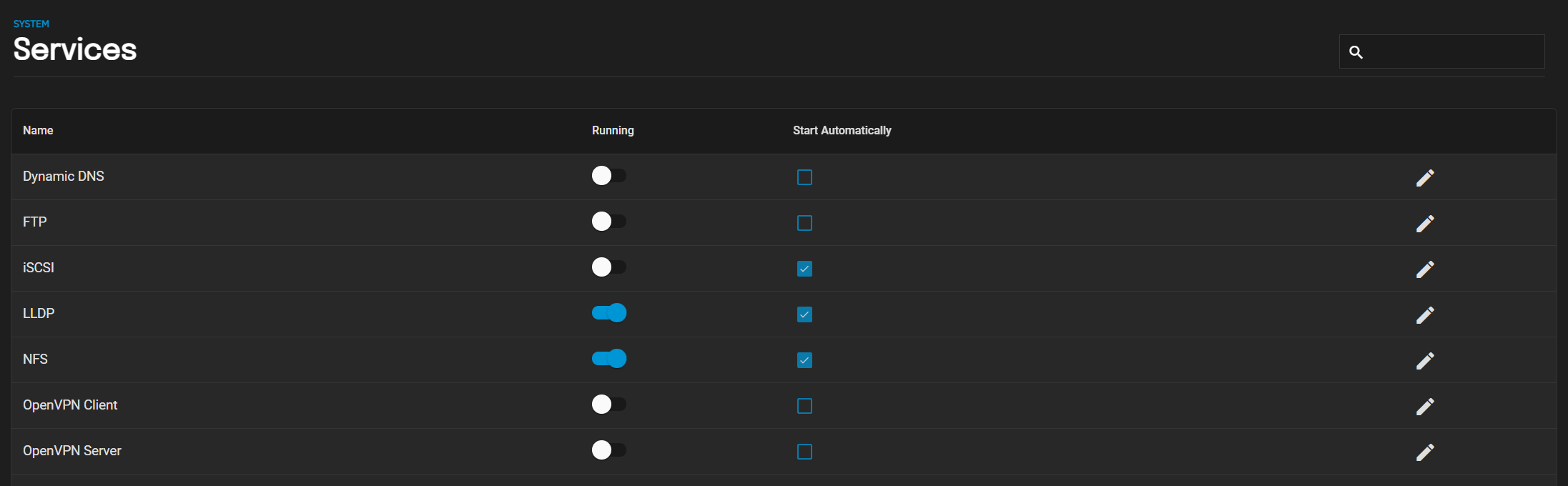
Task: Click the Name column header
Action: [x=38, y=130]
